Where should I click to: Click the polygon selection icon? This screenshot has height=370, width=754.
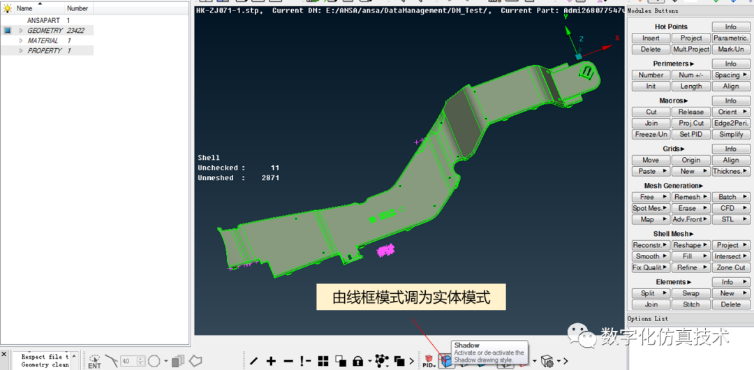[195, 360]
